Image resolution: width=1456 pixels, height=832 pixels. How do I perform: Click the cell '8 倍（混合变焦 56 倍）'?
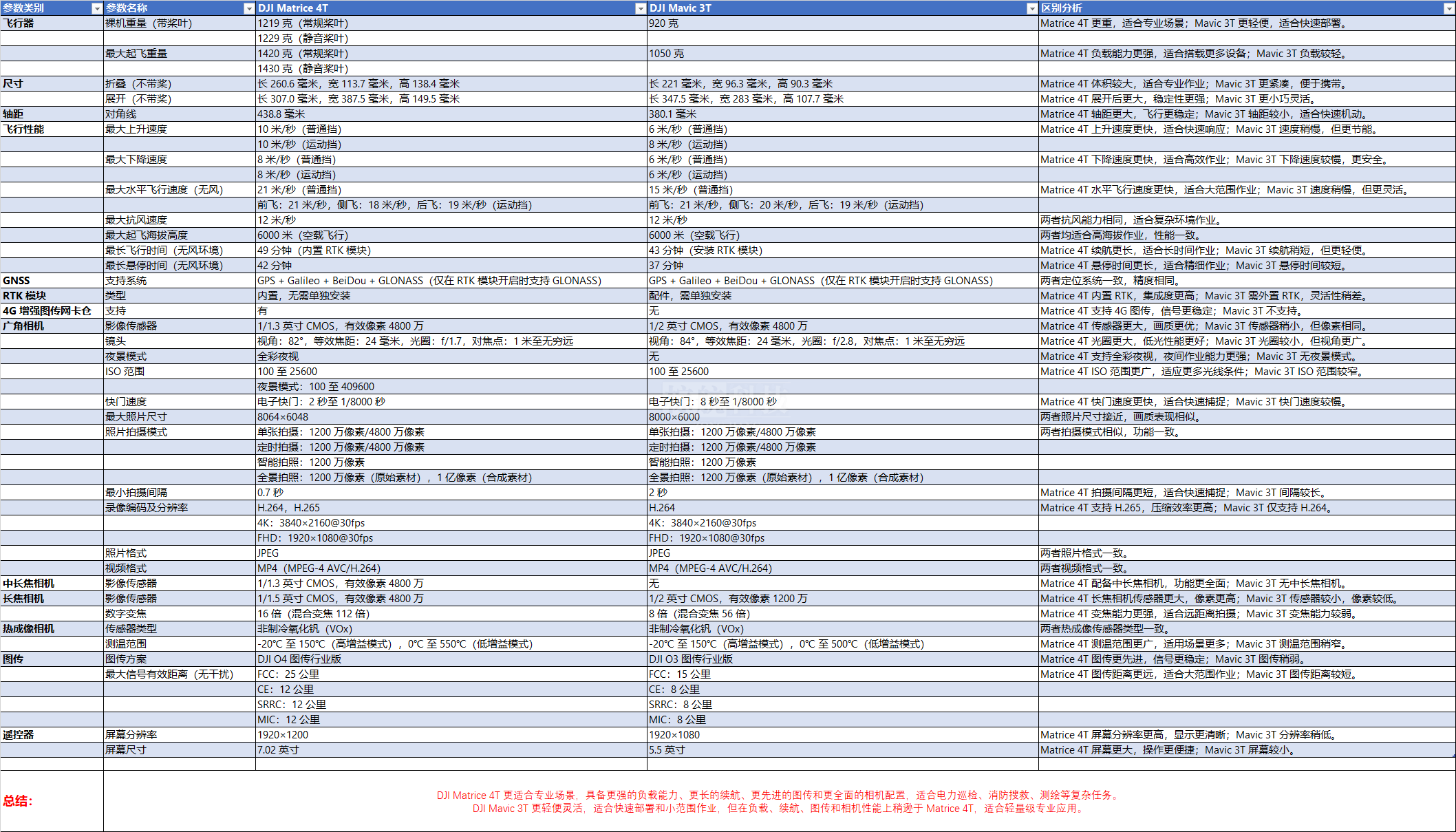(842, 614)
